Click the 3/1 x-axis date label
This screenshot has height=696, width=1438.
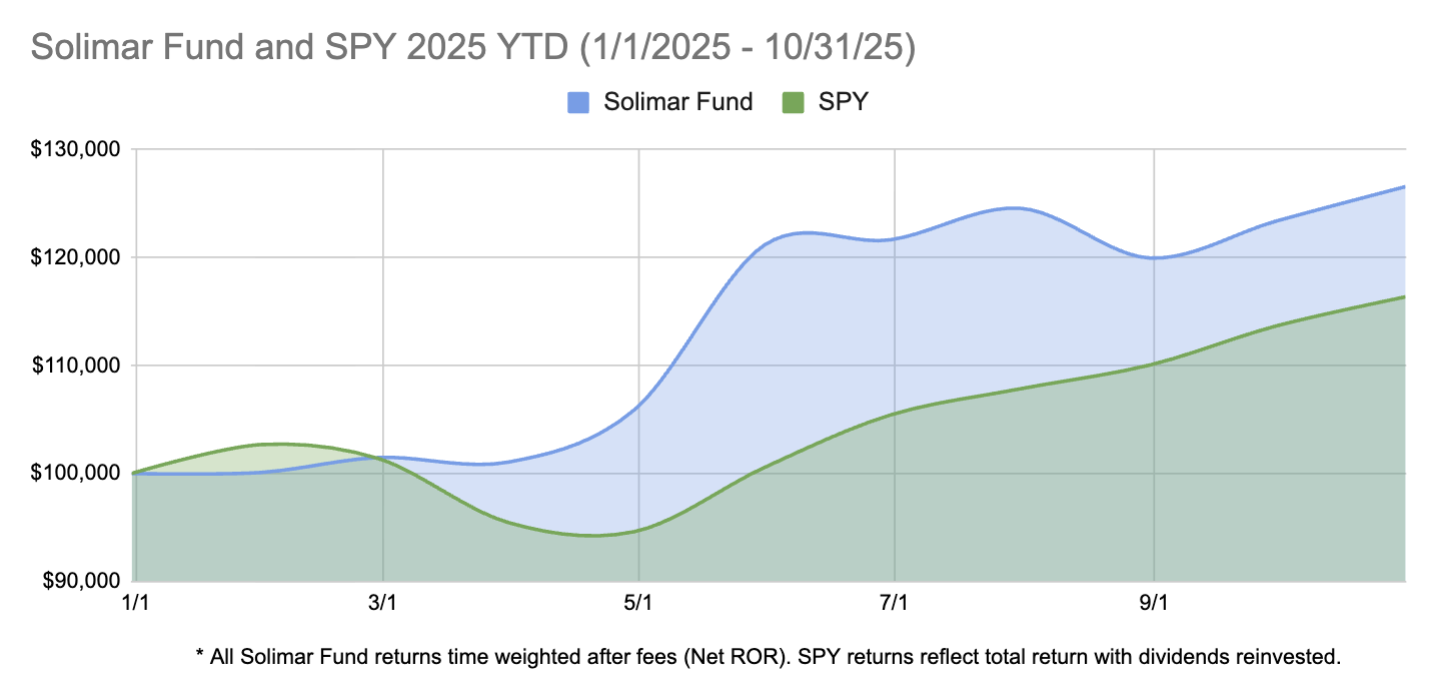pos(384,604)
